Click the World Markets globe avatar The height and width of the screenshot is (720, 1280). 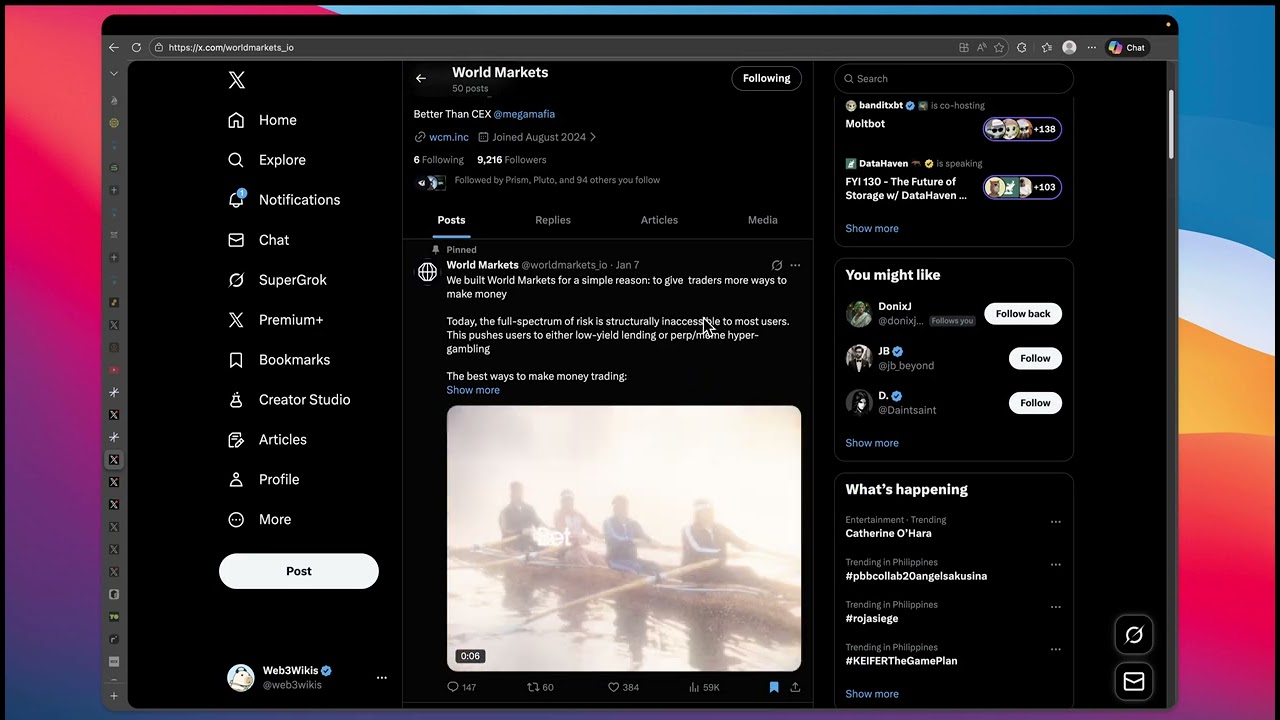(x=427, y=272)
